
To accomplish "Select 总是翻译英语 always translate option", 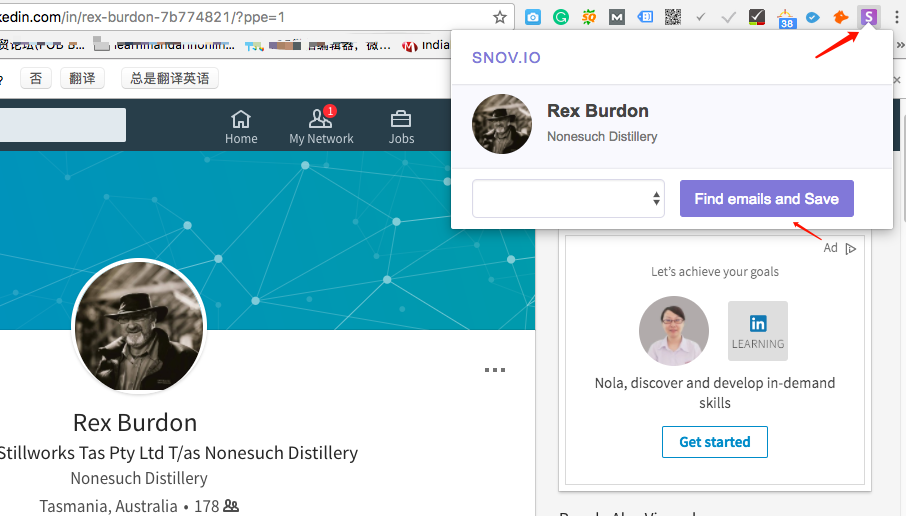I will click(169, 78).
